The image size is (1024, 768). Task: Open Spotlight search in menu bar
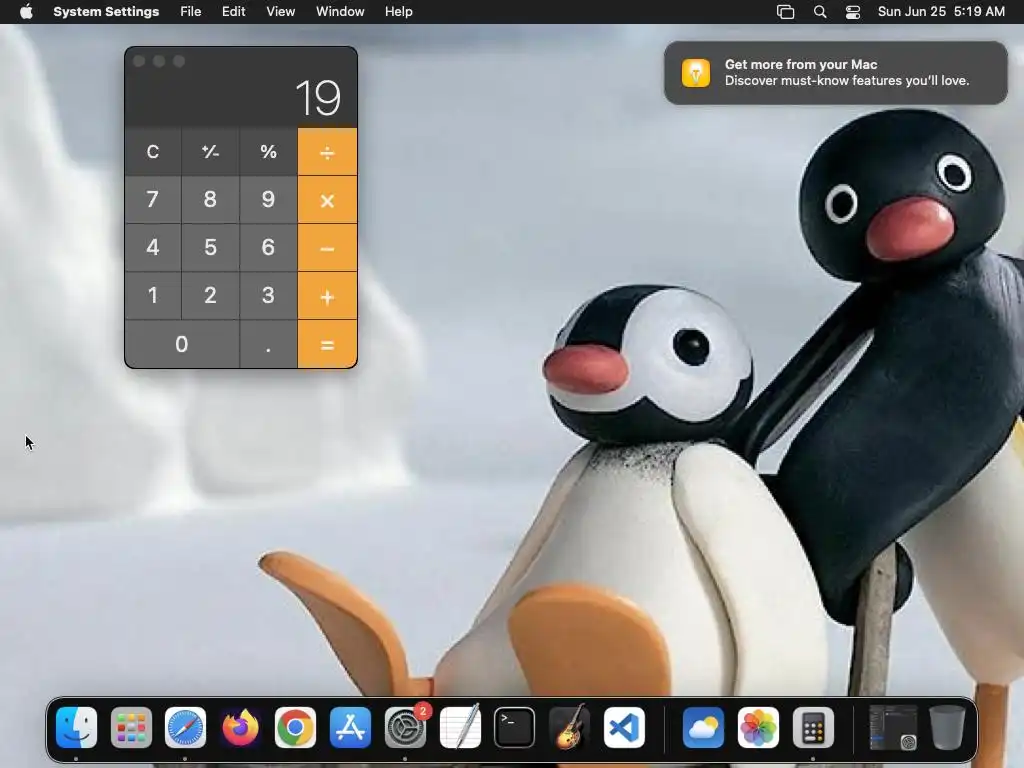[820, 12]
